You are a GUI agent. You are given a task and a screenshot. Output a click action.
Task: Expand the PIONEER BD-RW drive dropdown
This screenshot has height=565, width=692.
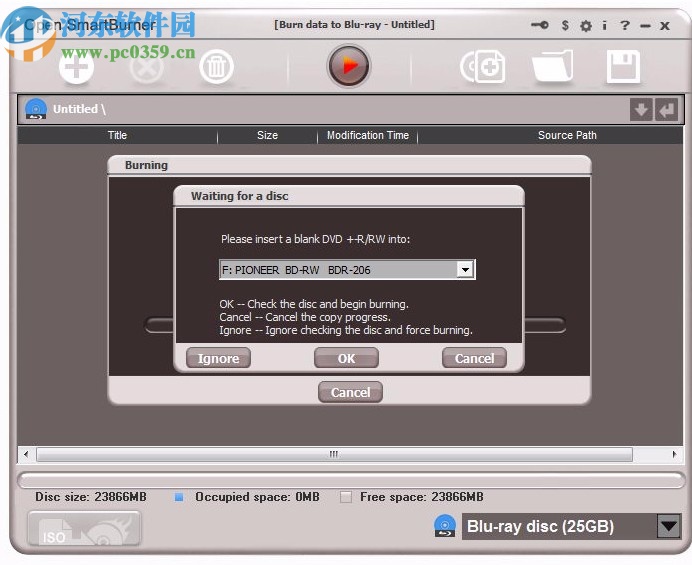[465, 269]
